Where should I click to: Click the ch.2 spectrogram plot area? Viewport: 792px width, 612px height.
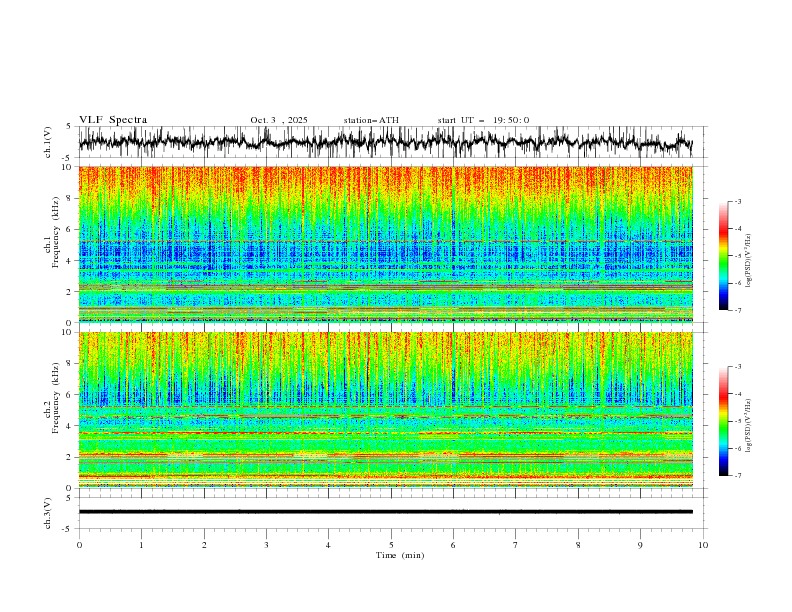(385, 410)
